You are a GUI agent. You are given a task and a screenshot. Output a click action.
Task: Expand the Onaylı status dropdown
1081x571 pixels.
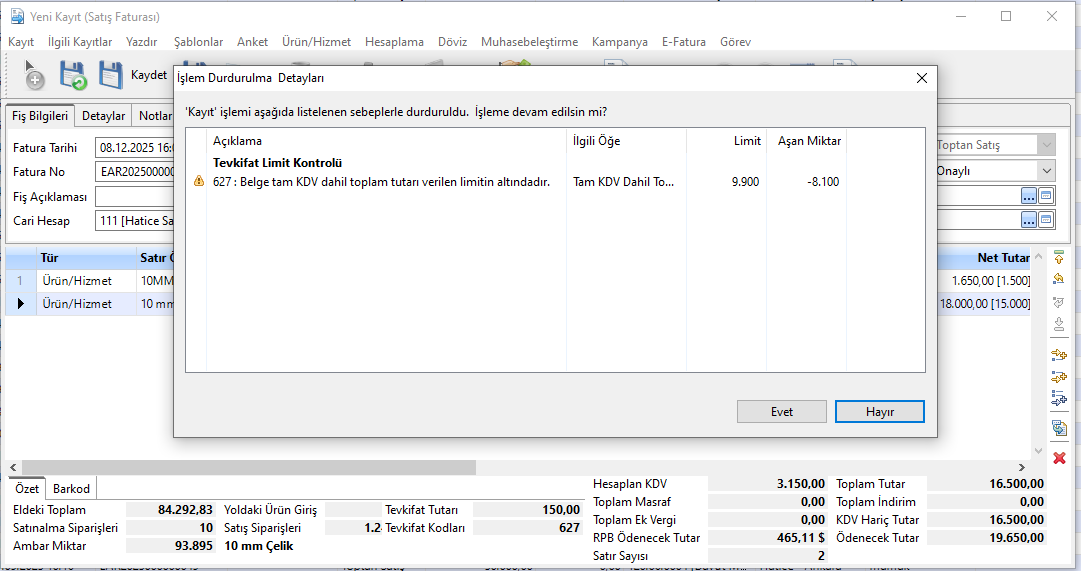(x=1046, y=171)
